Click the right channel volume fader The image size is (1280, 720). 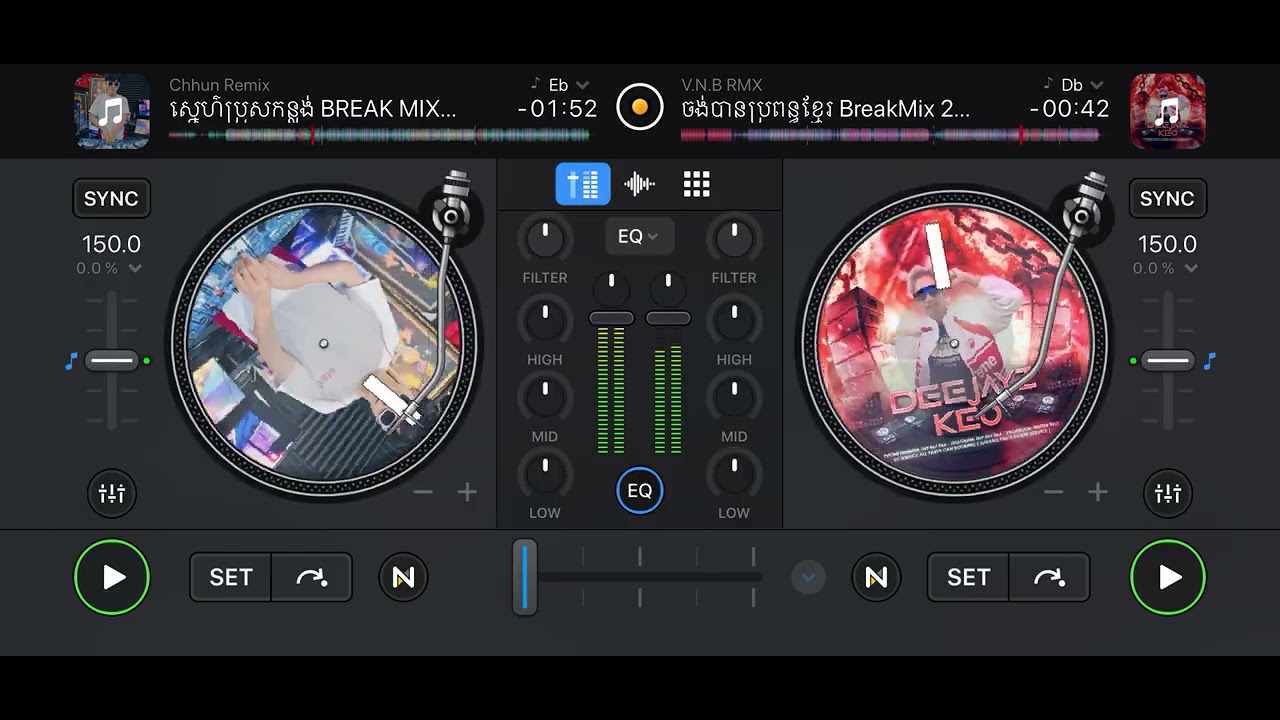(x=668, y=318)
